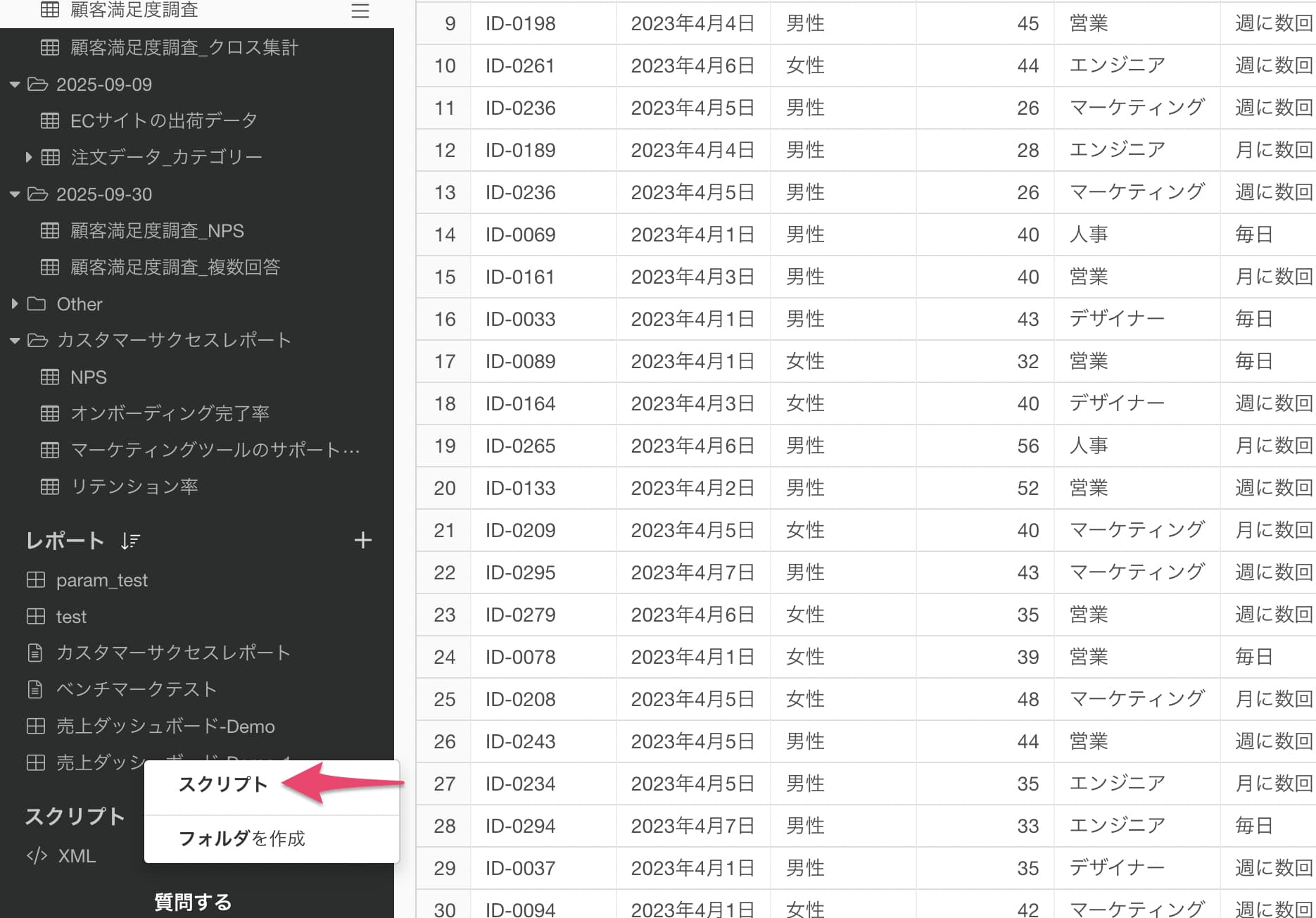Viewport: 1316px width, 918px height.
Task: Click the table icon beside リテンション率
Action: (x=50, y=486)
